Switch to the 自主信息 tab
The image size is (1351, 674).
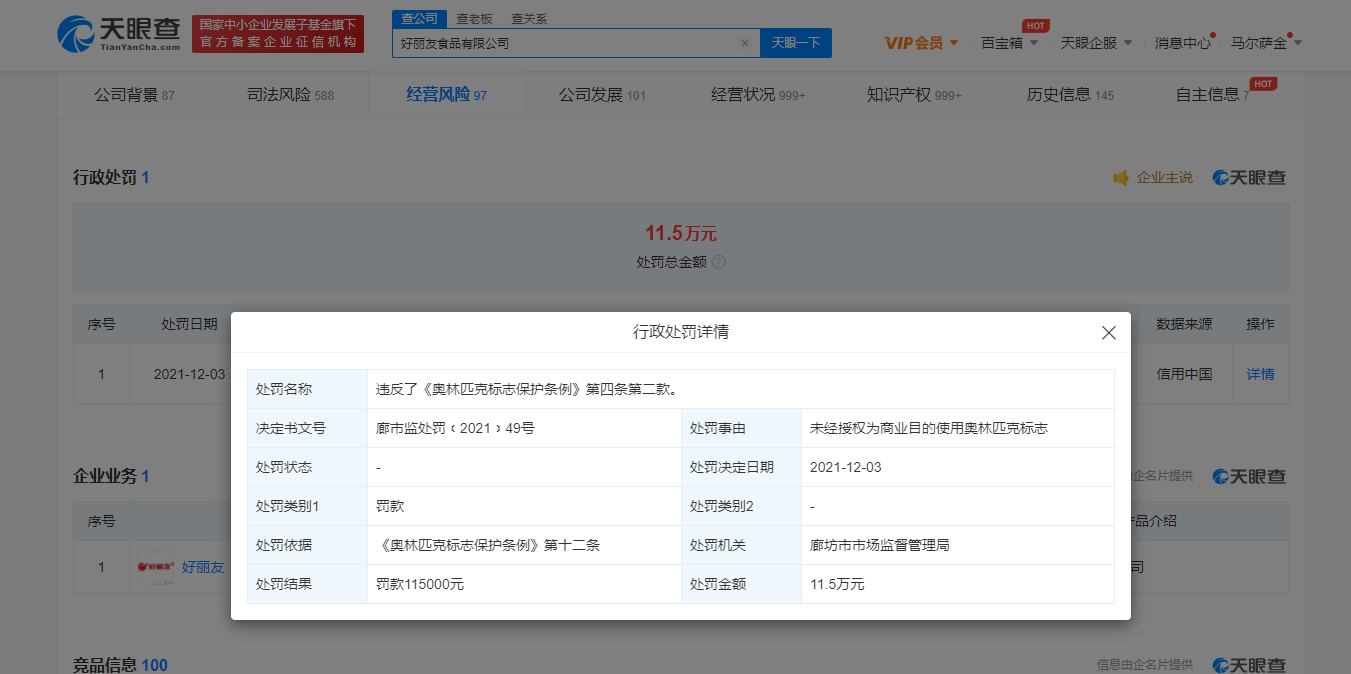tap(1212, 95)
